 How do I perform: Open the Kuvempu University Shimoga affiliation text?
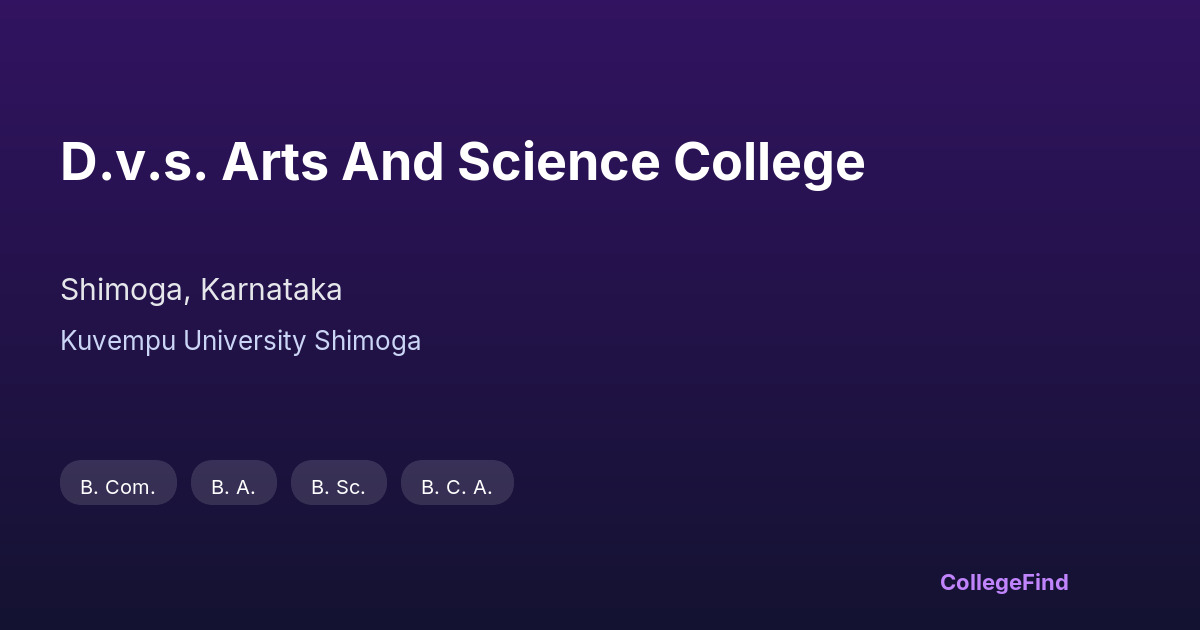pyautogui.click(x=240, y=341)
